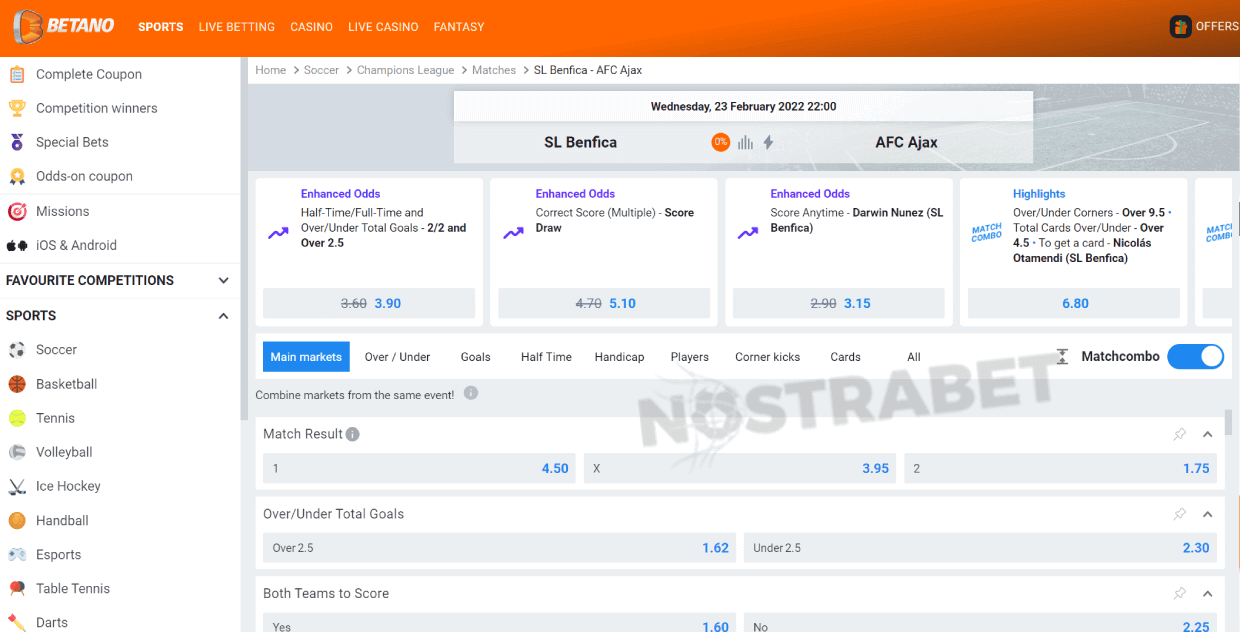Click the stopwatch icon beside Matchcombo
Screen dimensions: 1240x632
click(1062, 356)
